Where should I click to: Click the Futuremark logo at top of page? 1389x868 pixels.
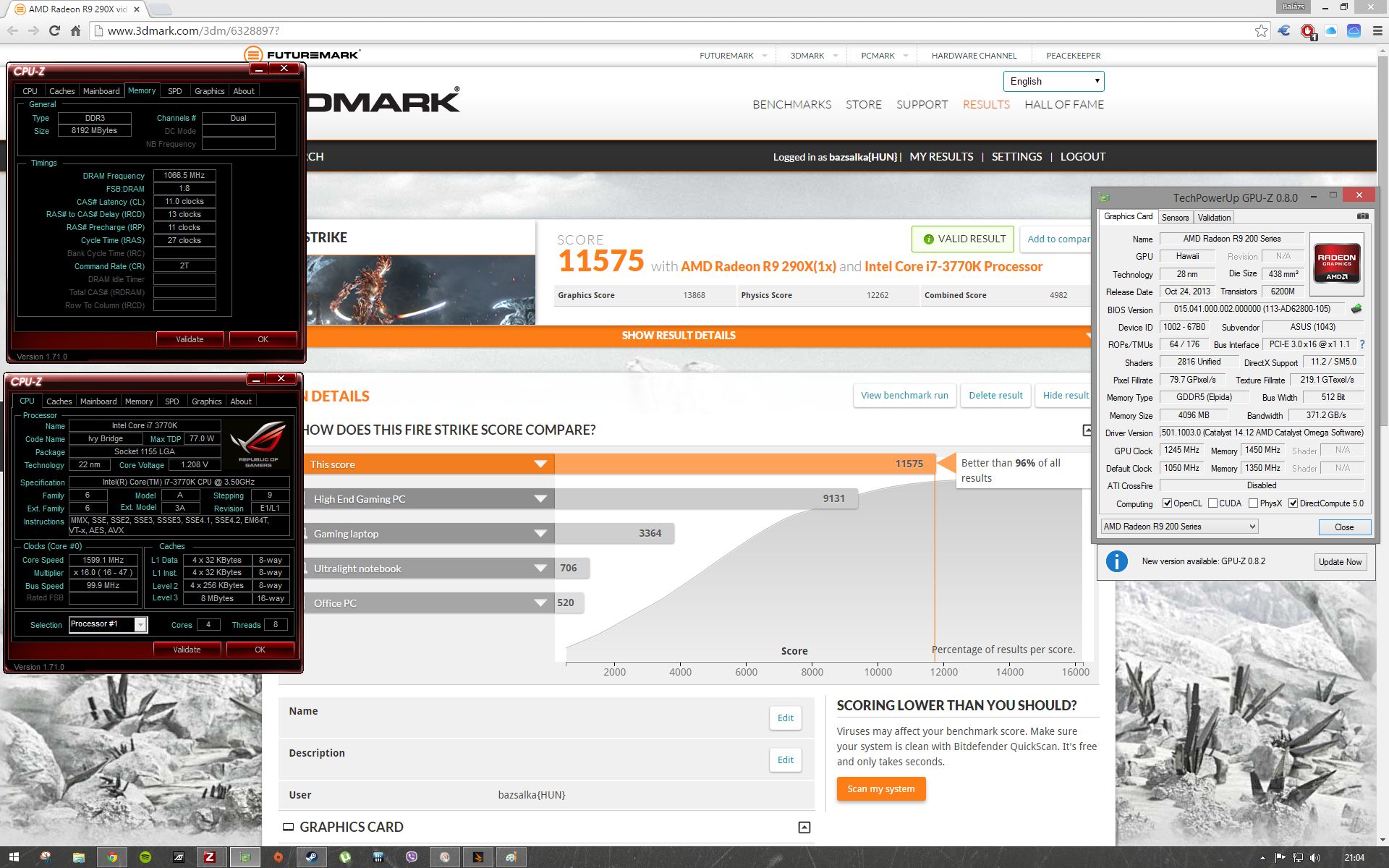[302, 54]
